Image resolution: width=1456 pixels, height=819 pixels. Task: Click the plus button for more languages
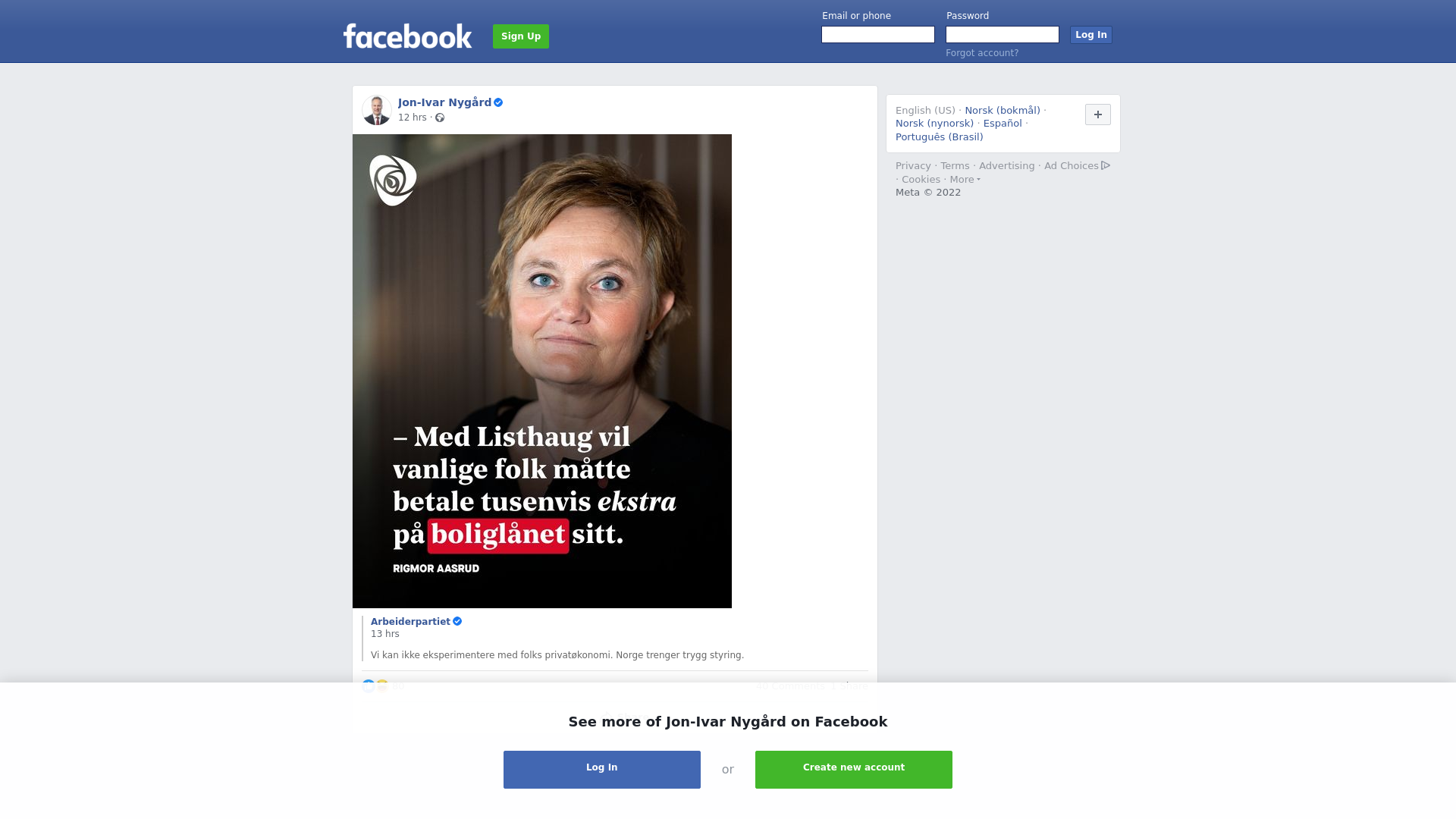click(1098, 115)
